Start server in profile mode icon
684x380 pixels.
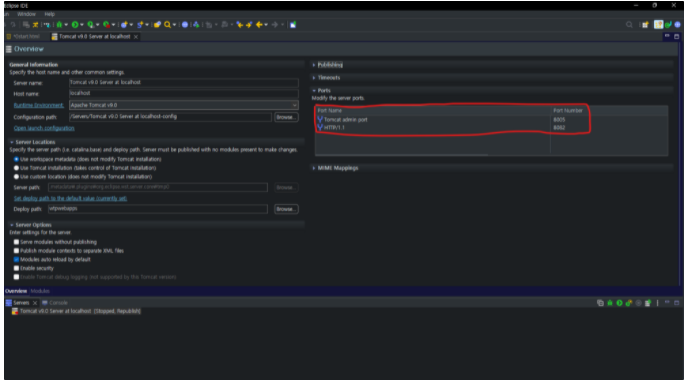[x=629, y=303]
